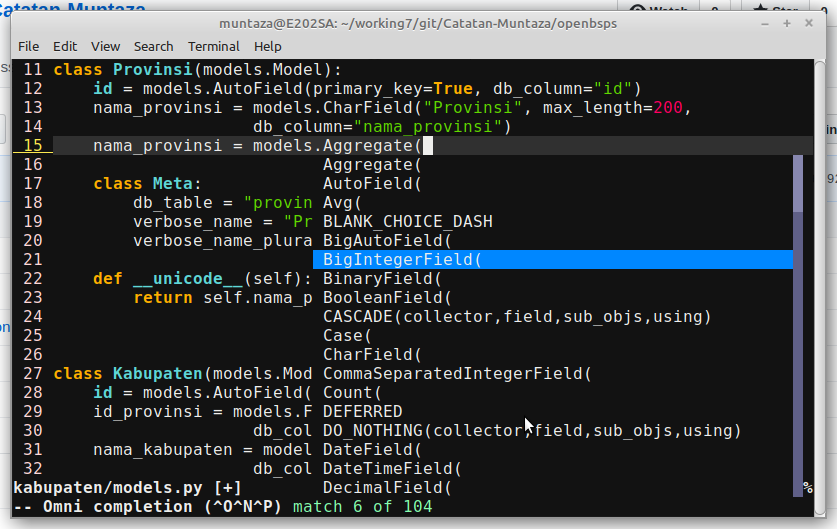Viewport: 837px width, 529px height.
Task: Select CommaSeparatedIntegerField( completion entry
Action: point(552,374)
